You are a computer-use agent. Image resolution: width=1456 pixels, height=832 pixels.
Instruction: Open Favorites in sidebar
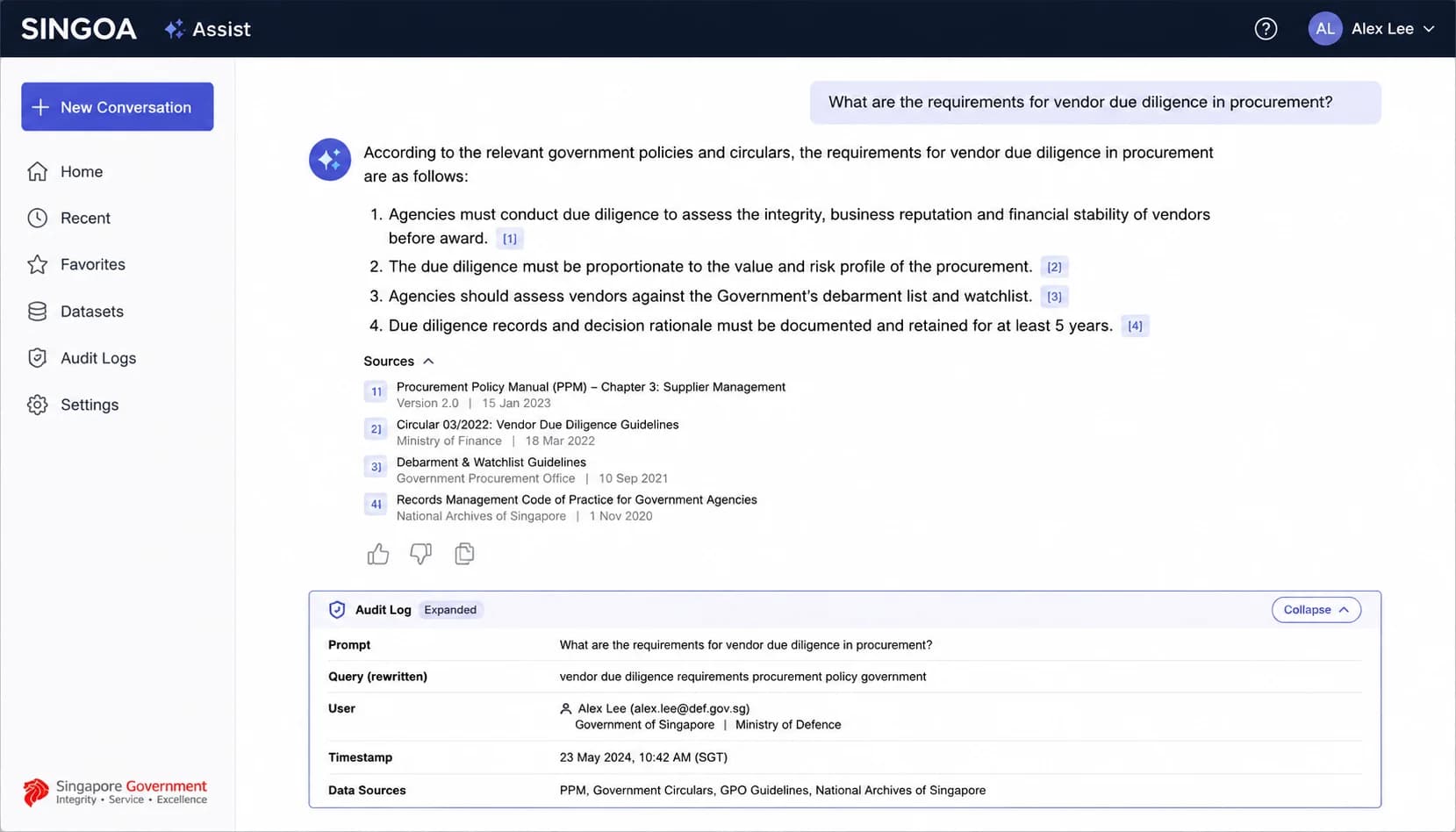pos(92,265)
